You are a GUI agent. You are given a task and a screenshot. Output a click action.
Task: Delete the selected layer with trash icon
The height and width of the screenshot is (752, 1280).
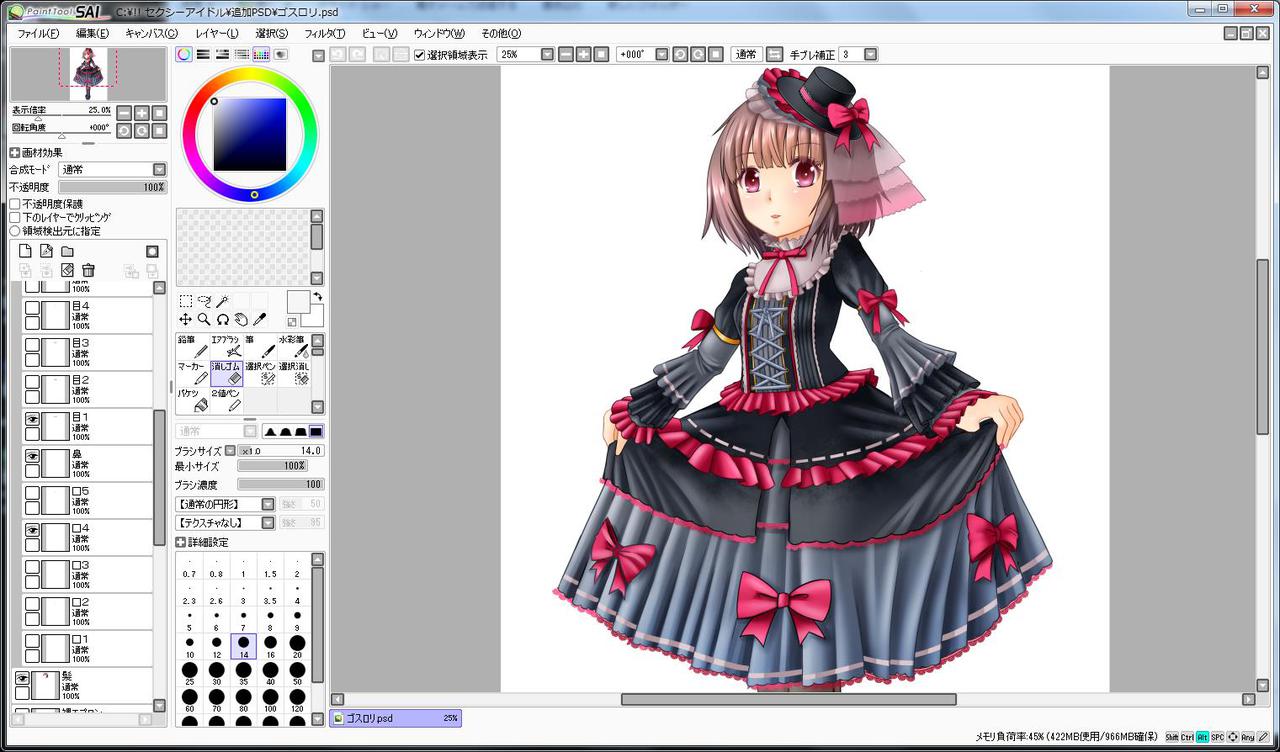pos(88,270)
